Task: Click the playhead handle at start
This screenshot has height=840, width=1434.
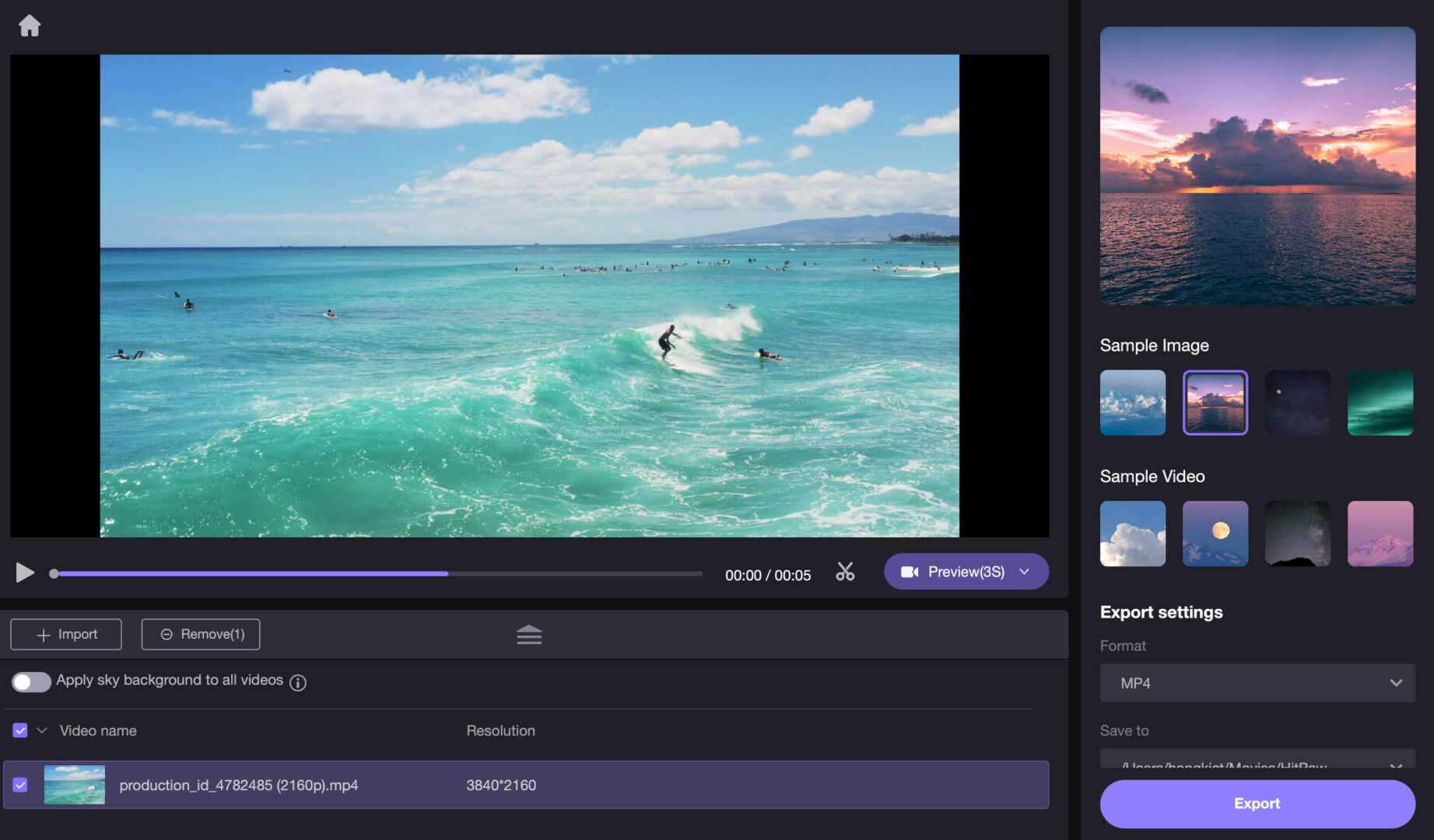Action: click(x=54, y=574)
